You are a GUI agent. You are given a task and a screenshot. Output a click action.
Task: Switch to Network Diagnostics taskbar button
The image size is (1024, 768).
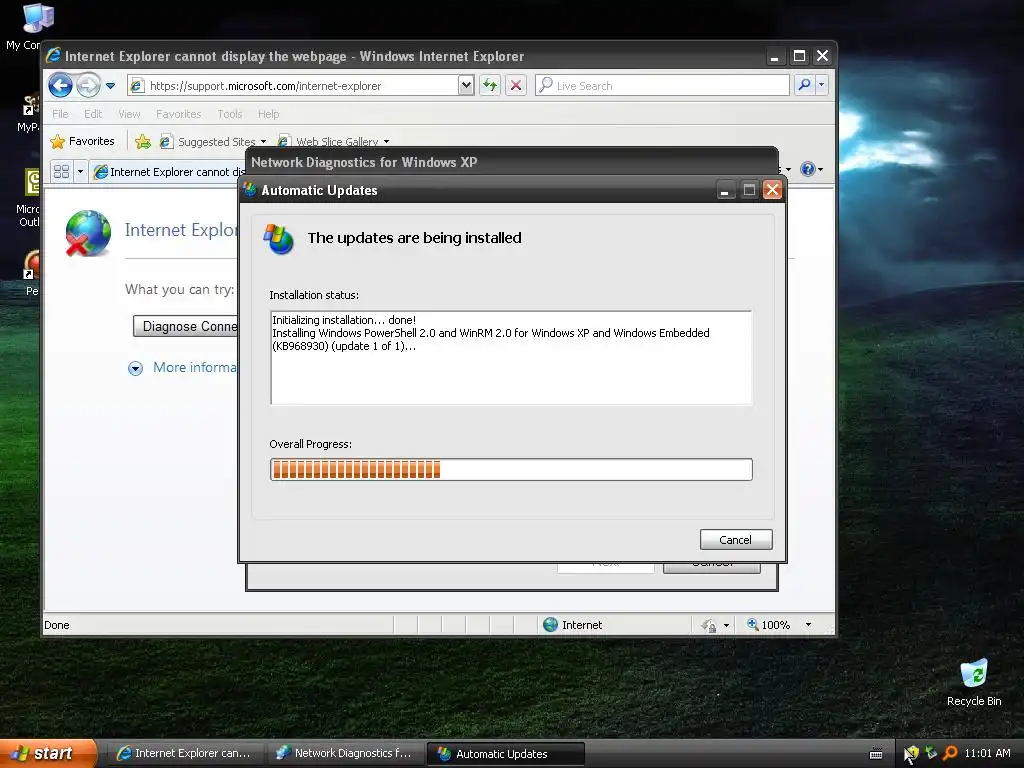(345, 753)
